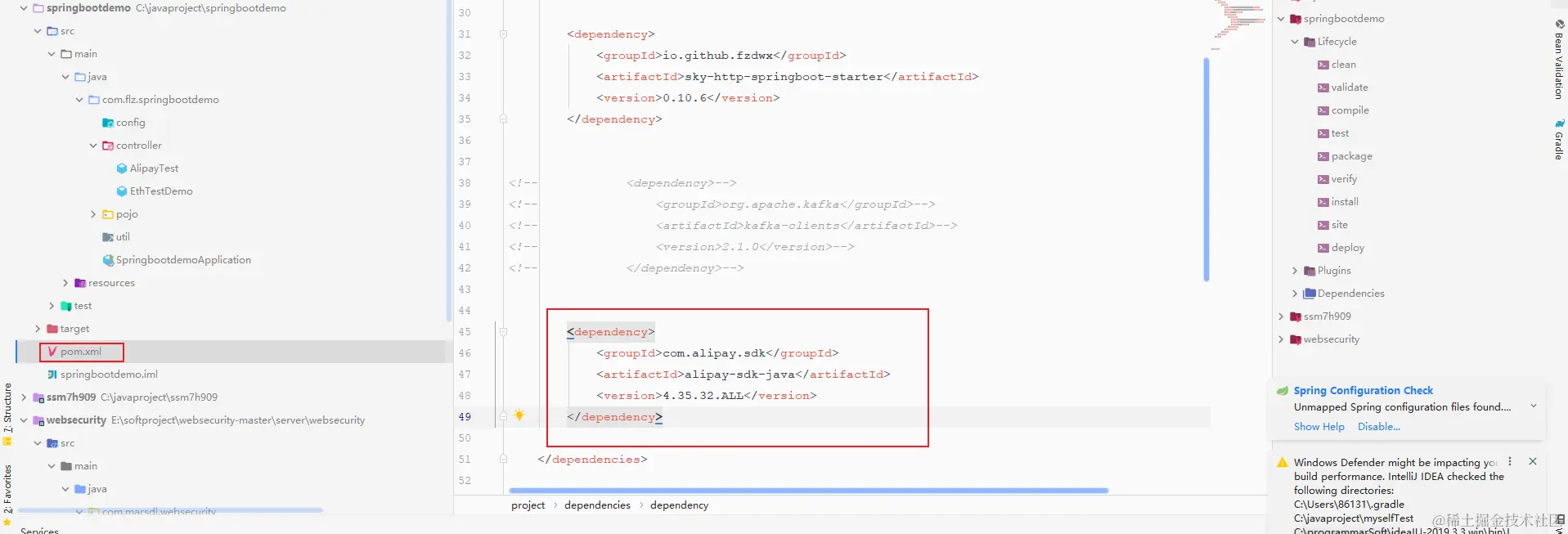The height and width of the screenshot is (534, 1568).
Task: Click the Windows Defender warning icon
Action: click(x=1283, y=463)
